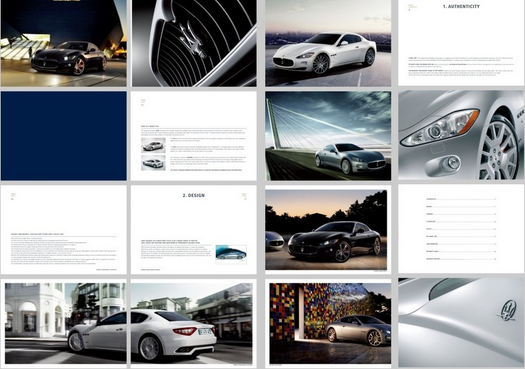Select the white car side view street page

pos(66,323)
